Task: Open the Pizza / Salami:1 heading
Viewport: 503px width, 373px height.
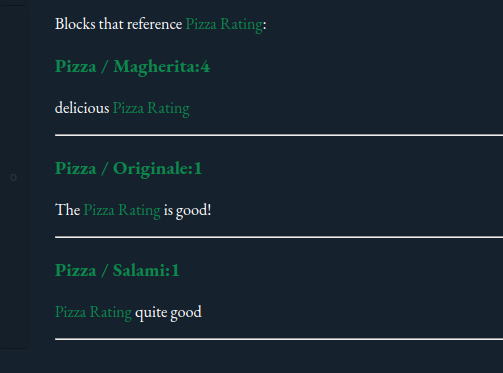Action: click(x=117, y=270)
